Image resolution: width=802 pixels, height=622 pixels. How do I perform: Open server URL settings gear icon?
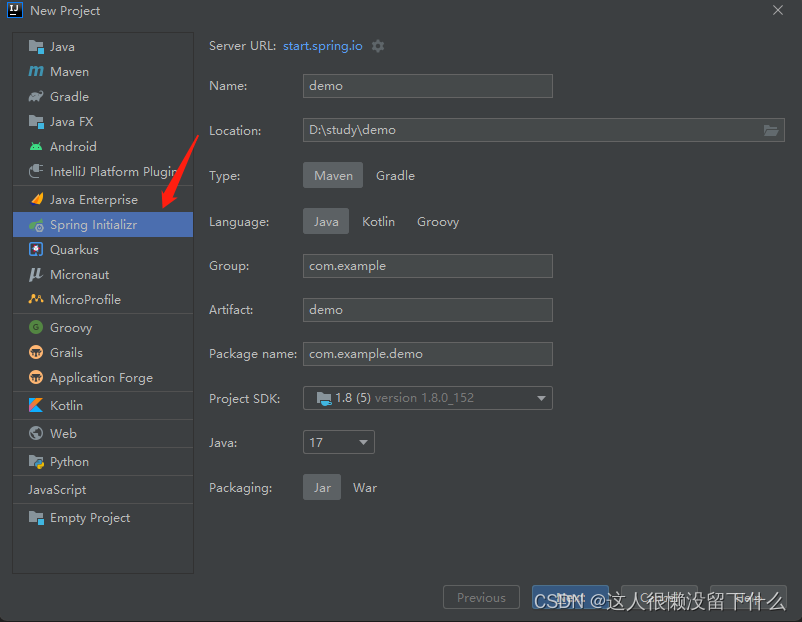pyautogui.click(x=378, y=46)
